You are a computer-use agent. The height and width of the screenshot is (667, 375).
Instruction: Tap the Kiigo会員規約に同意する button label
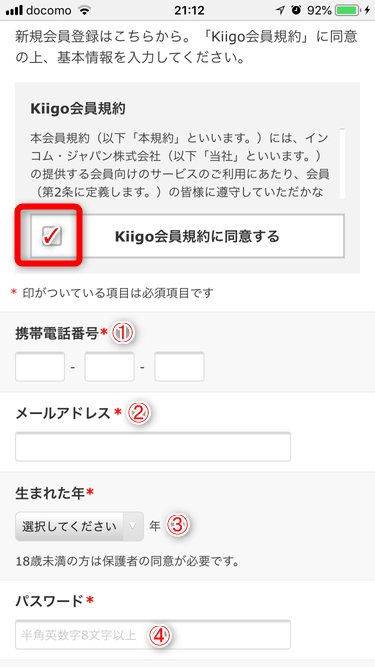[x=197, y=237]
